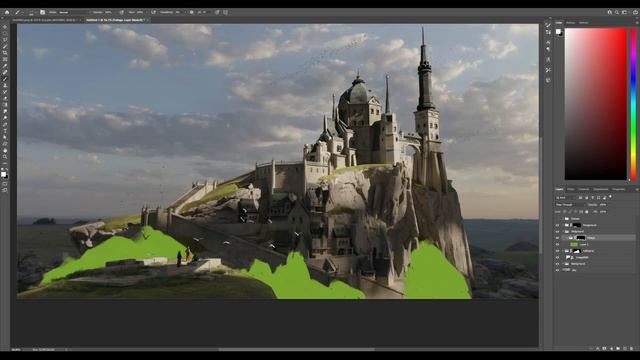
Task: Collapse the Midground group chevron
Action: pos(563,231)
